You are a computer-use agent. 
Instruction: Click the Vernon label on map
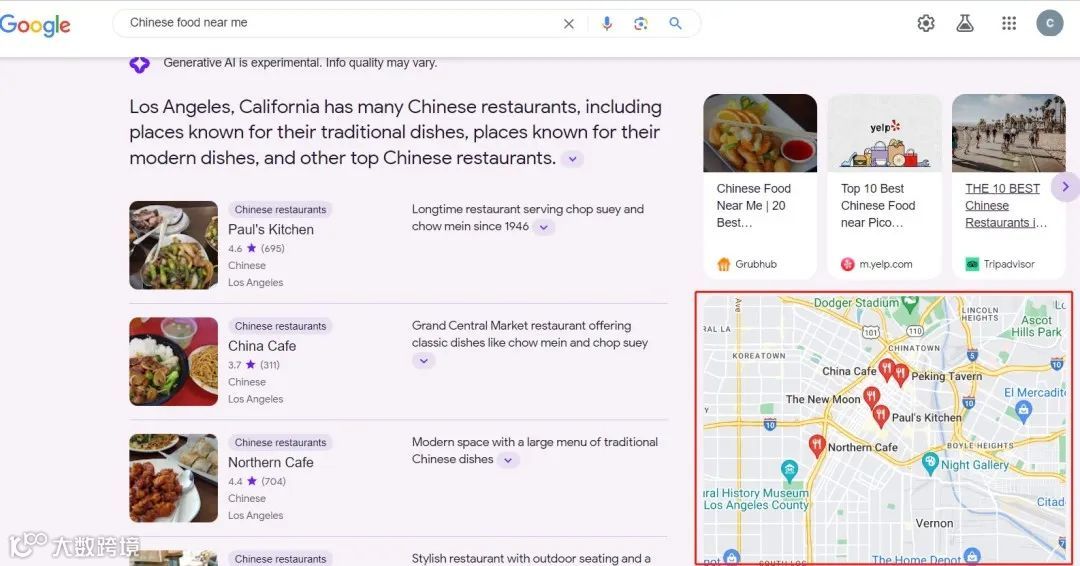tap(935, 523)
